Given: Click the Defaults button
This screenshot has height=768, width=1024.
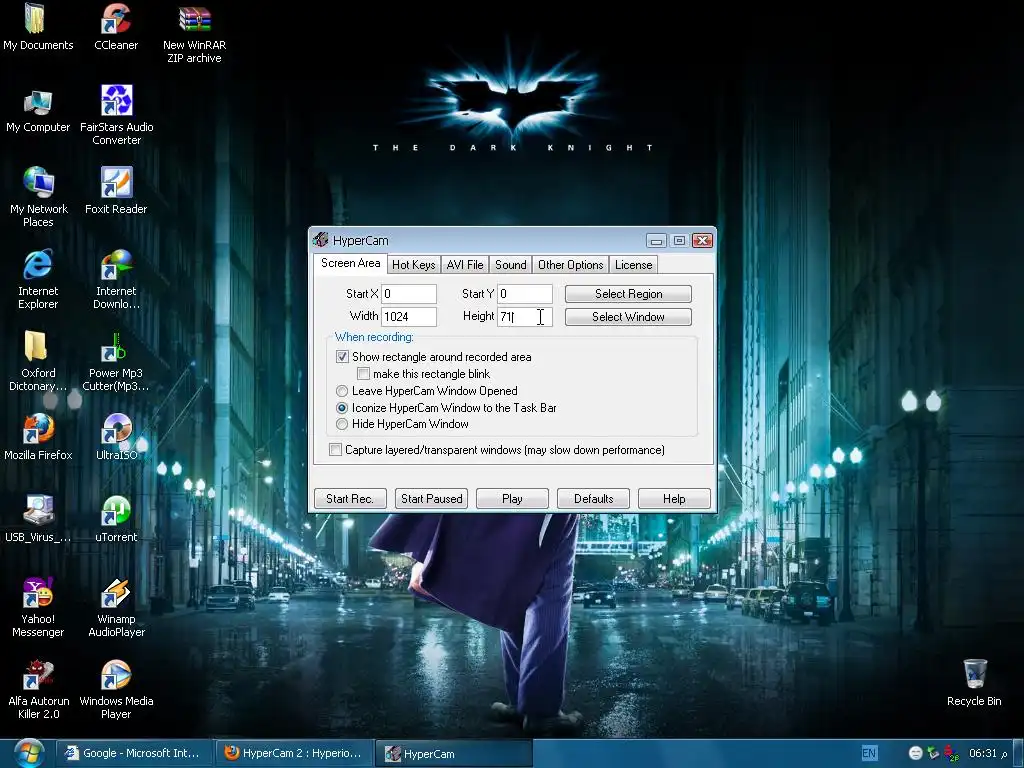Looking at the screenshot, I should tap(594, 498).
